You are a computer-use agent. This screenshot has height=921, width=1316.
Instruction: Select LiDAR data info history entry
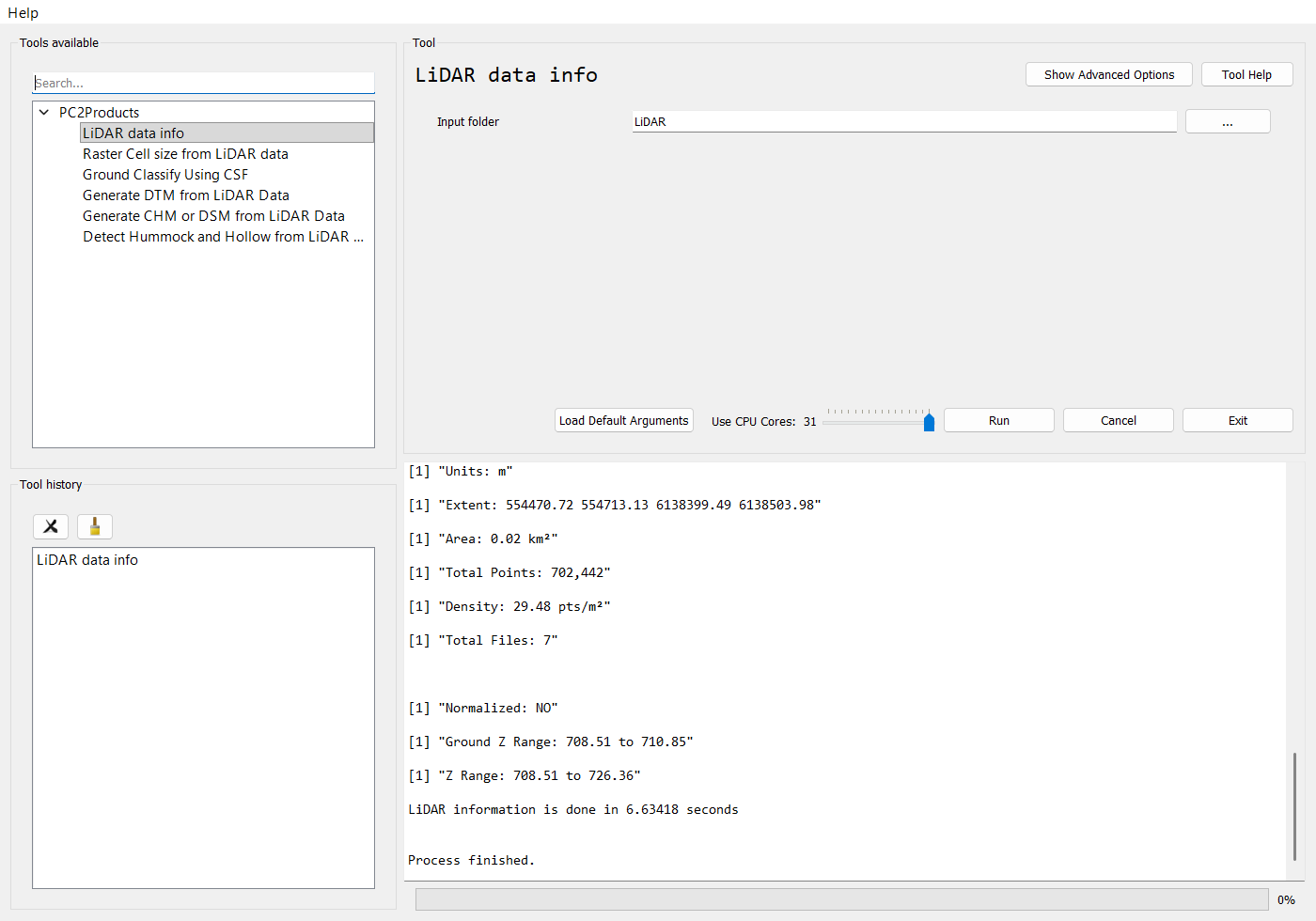tap(87, 559)
